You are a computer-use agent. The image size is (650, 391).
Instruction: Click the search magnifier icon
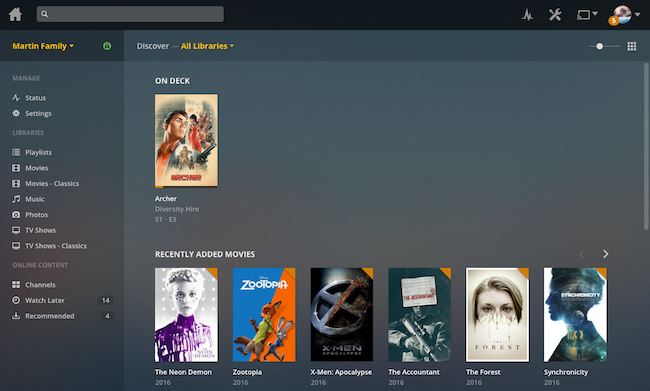click(x=44, y=14)
